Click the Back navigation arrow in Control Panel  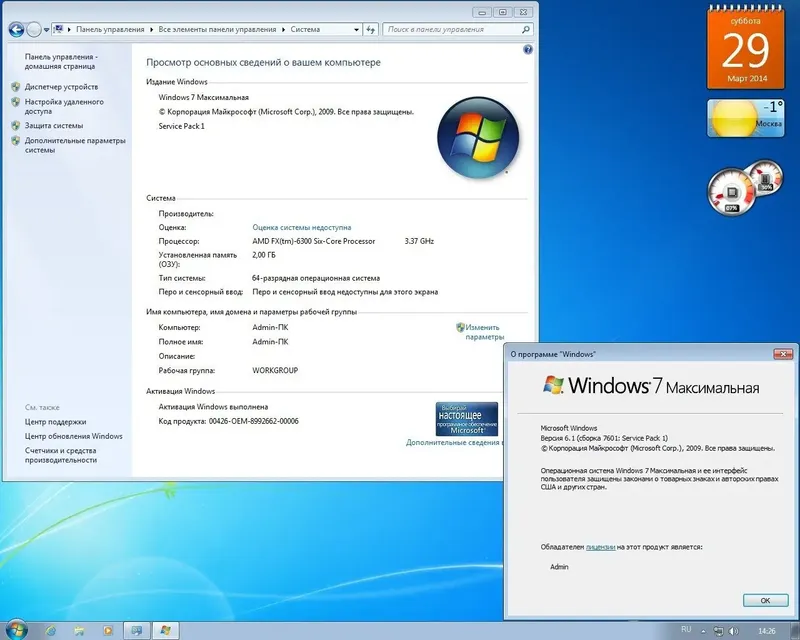[16, 30]
